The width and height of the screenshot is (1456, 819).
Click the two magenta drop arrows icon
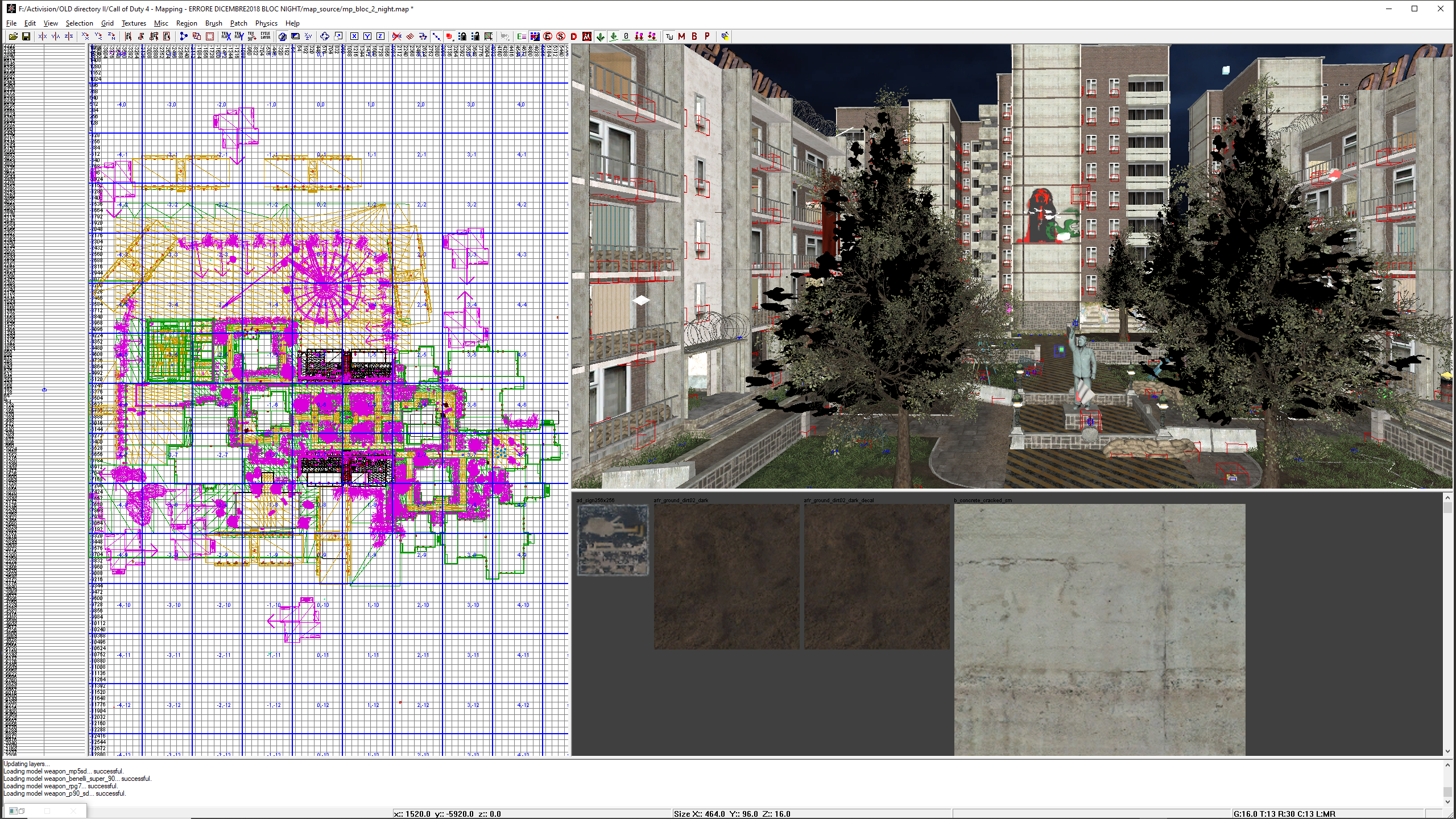pyautogui.click(x=639, y=36)
